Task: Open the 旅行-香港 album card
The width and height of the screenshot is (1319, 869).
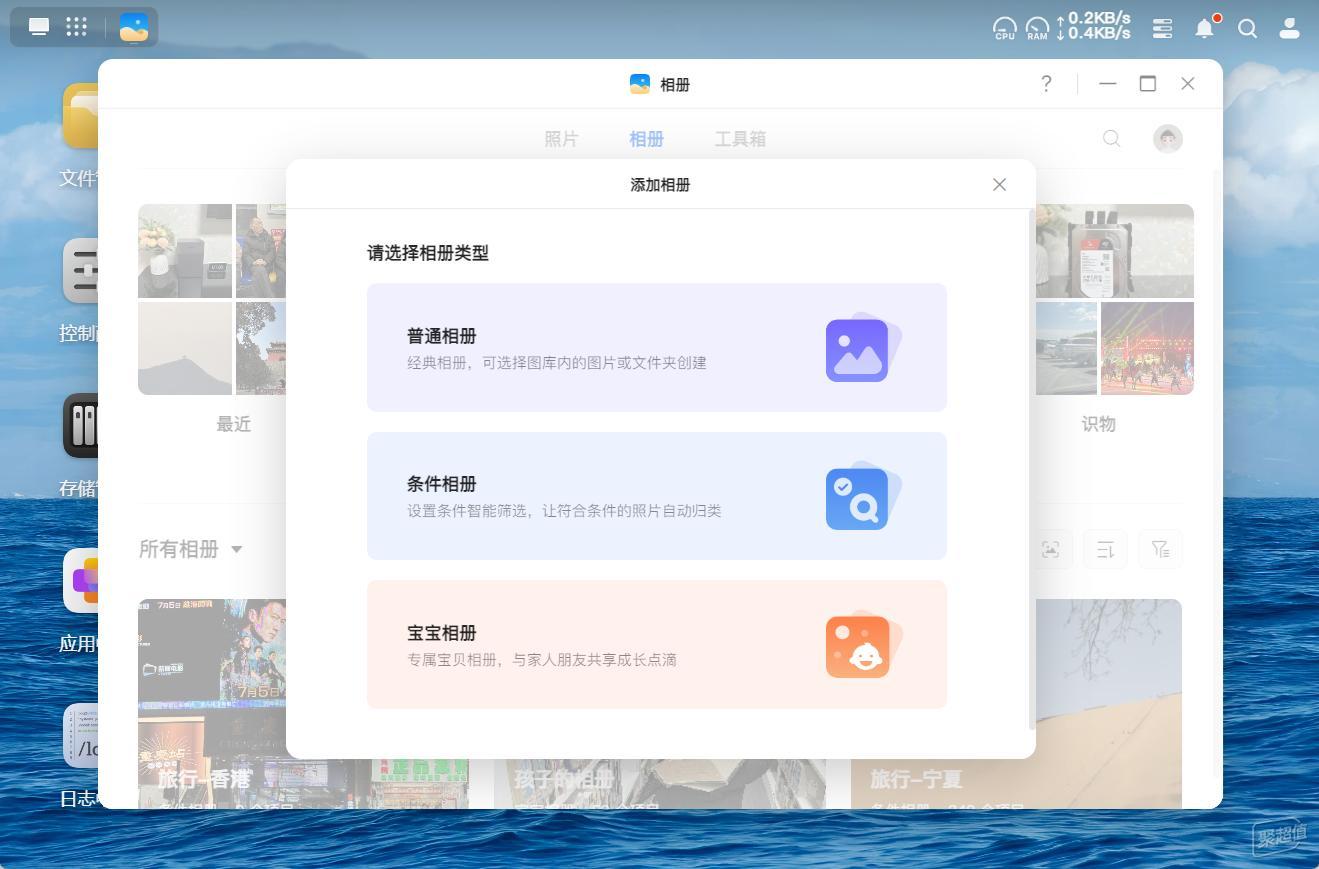Action: coord(212,704)
